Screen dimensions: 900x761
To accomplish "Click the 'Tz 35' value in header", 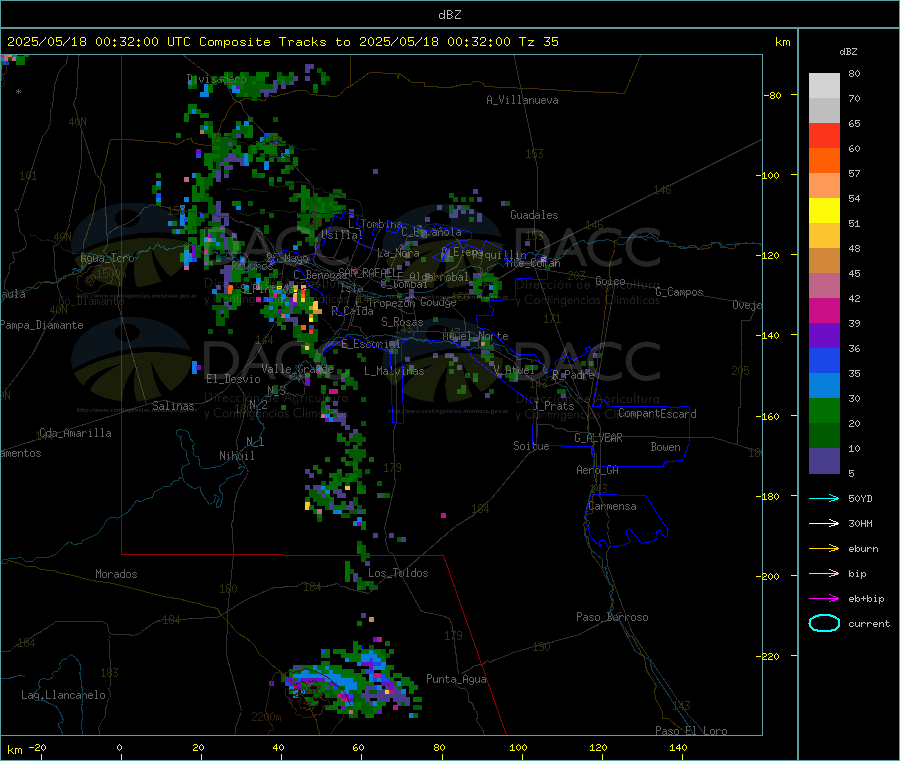I will (538, 42).
